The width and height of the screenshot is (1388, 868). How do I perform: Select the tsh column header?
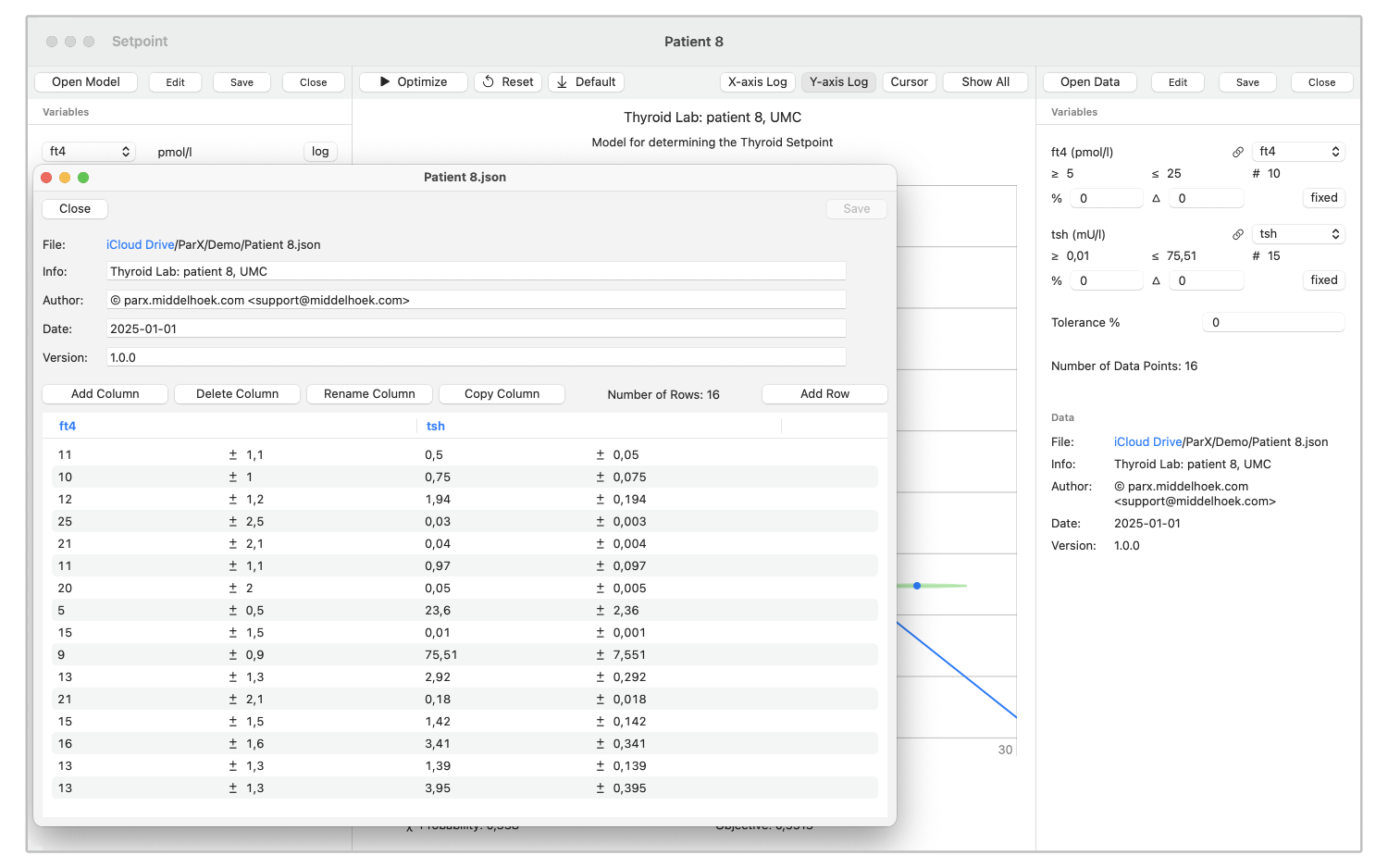click(x=436, y=427)
